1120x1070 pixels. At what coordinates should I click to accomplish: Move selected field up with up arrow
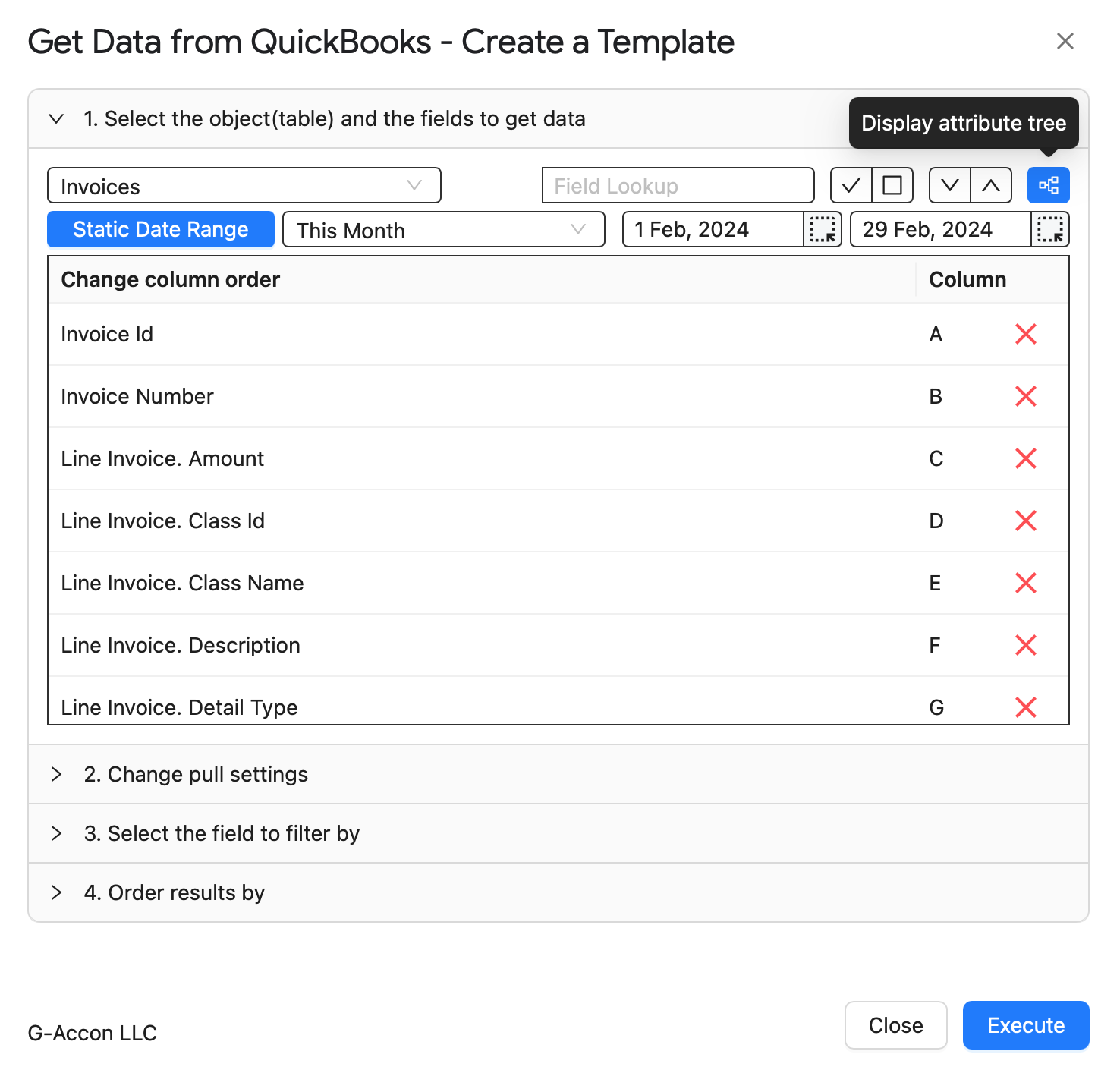point(991,185)
